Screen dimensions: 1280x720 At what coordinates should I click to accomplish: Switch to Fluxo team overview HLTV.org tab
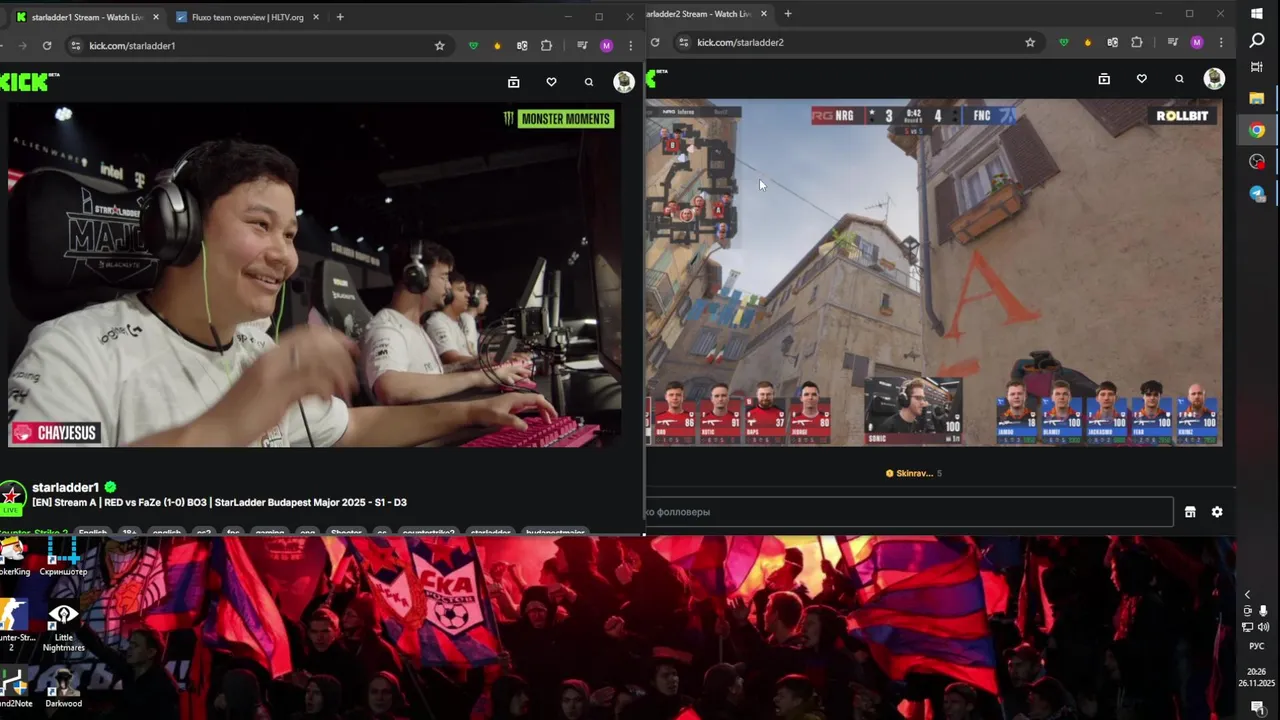tap(247, 17)
